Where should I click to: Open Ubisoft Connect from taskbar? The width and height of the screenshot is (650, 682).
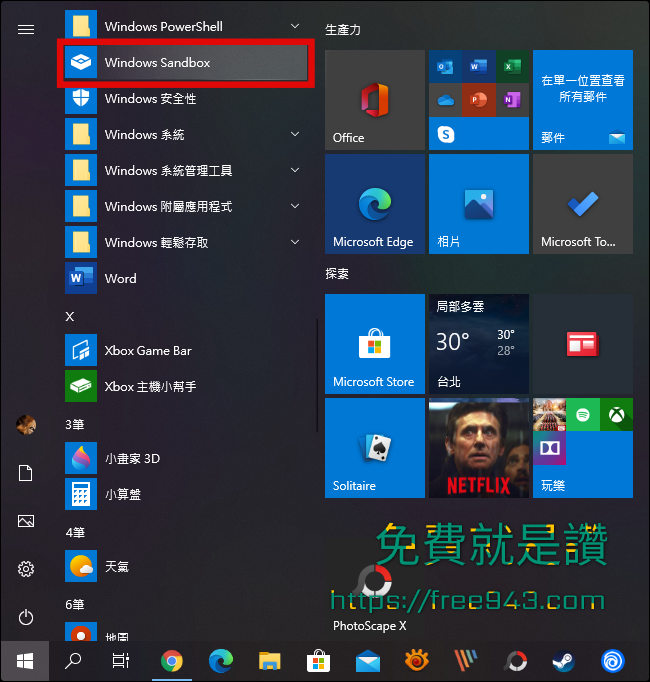click(x=613, y=661)
